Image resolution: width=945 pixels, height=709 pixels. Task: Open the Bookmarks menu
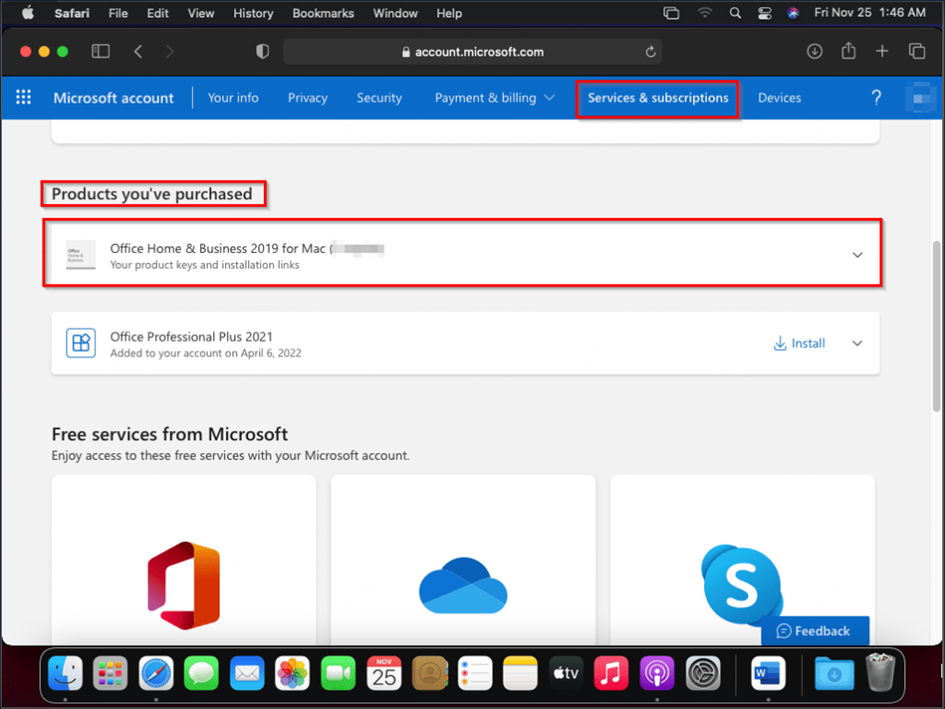point(323,13)
